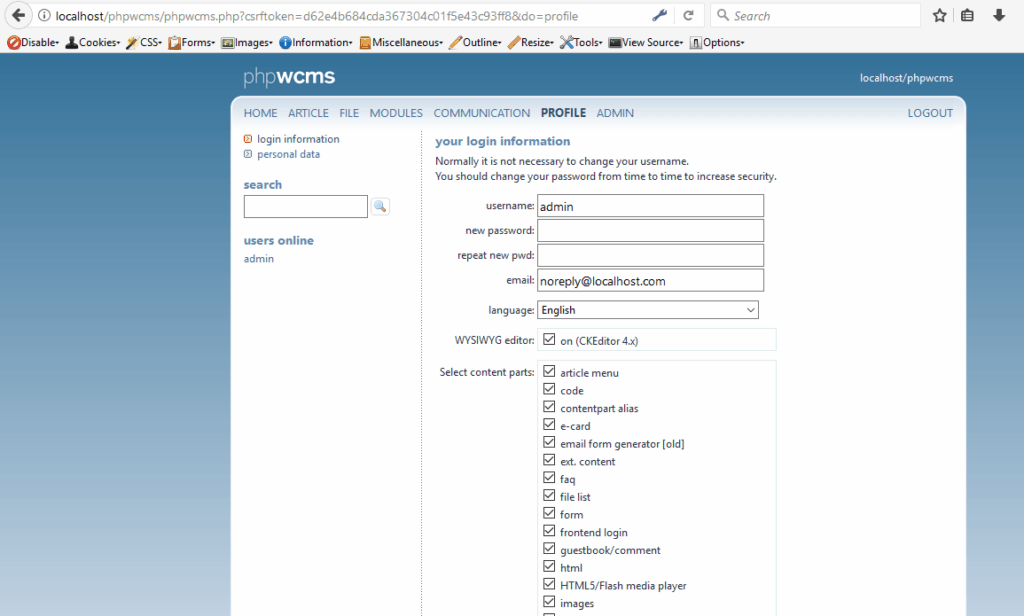The height and width of the screenshot is (616, 1024).
Task: Click the email field with noreply@localhost.com
Action: pos(650,280)
